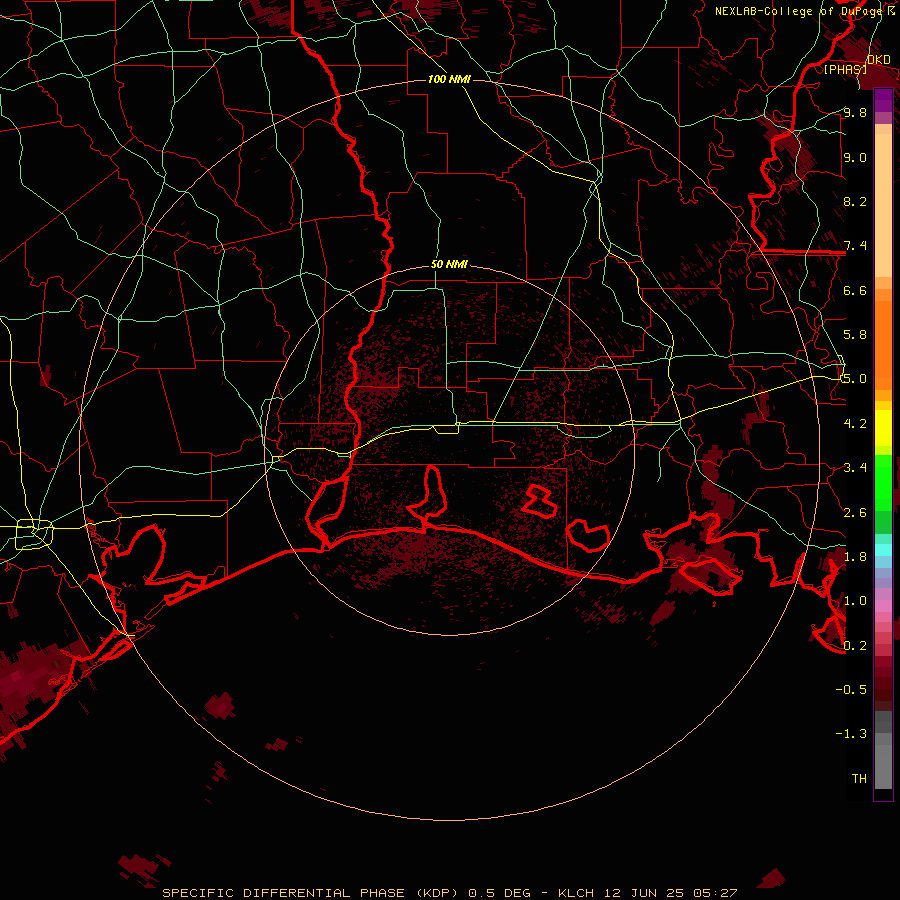900x900 pixels.
Task: Click the 8.2 value on color scale
Action: click(x=855, y=201)
